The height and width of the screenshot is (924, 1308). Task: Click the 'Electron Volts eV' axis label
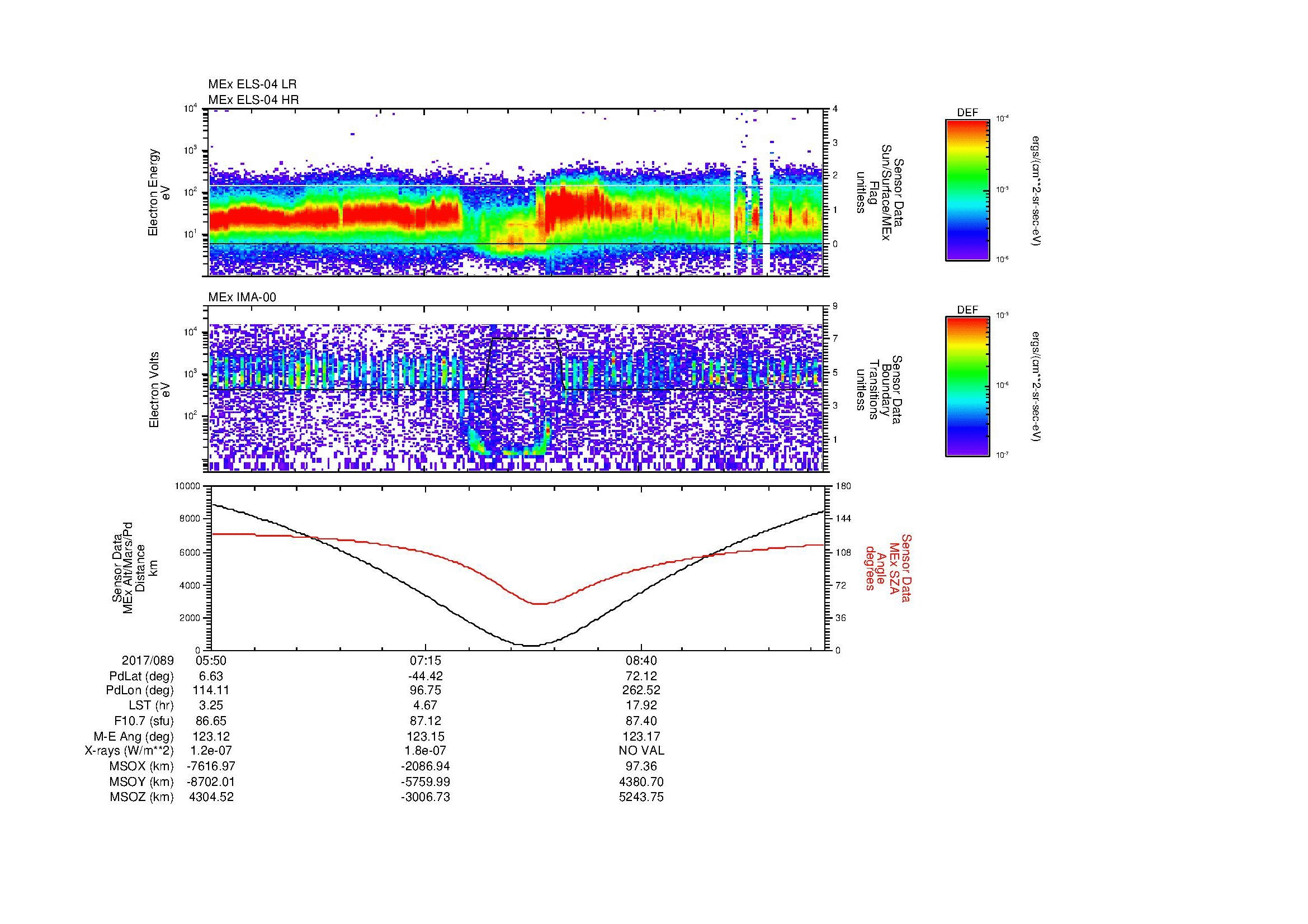pos(158,390)
